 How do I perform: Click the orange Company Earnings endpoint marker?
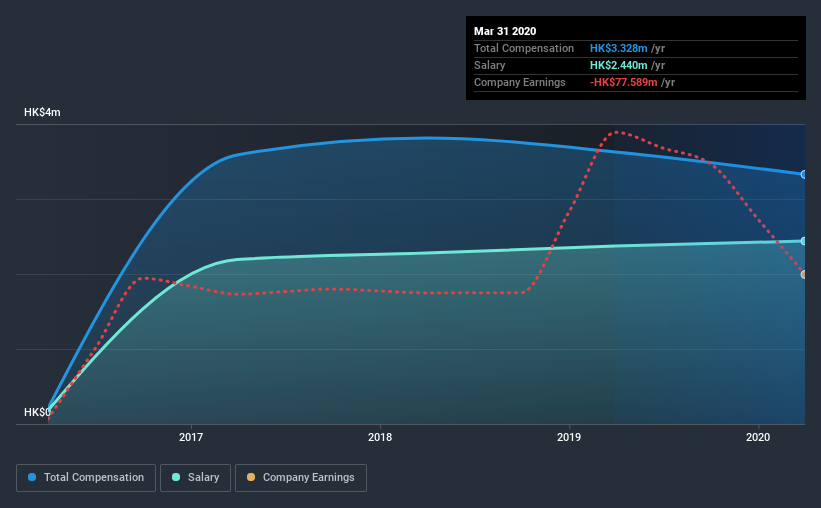(803, 274)
